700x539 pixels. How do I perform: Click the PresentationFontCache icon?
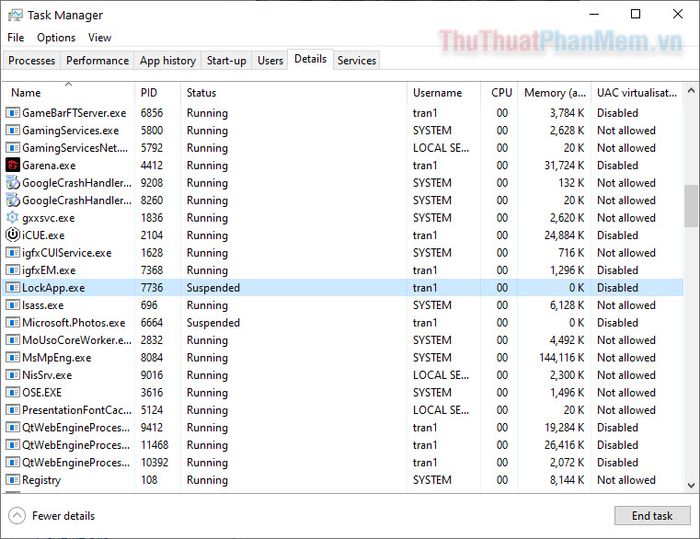coord(12,410)
